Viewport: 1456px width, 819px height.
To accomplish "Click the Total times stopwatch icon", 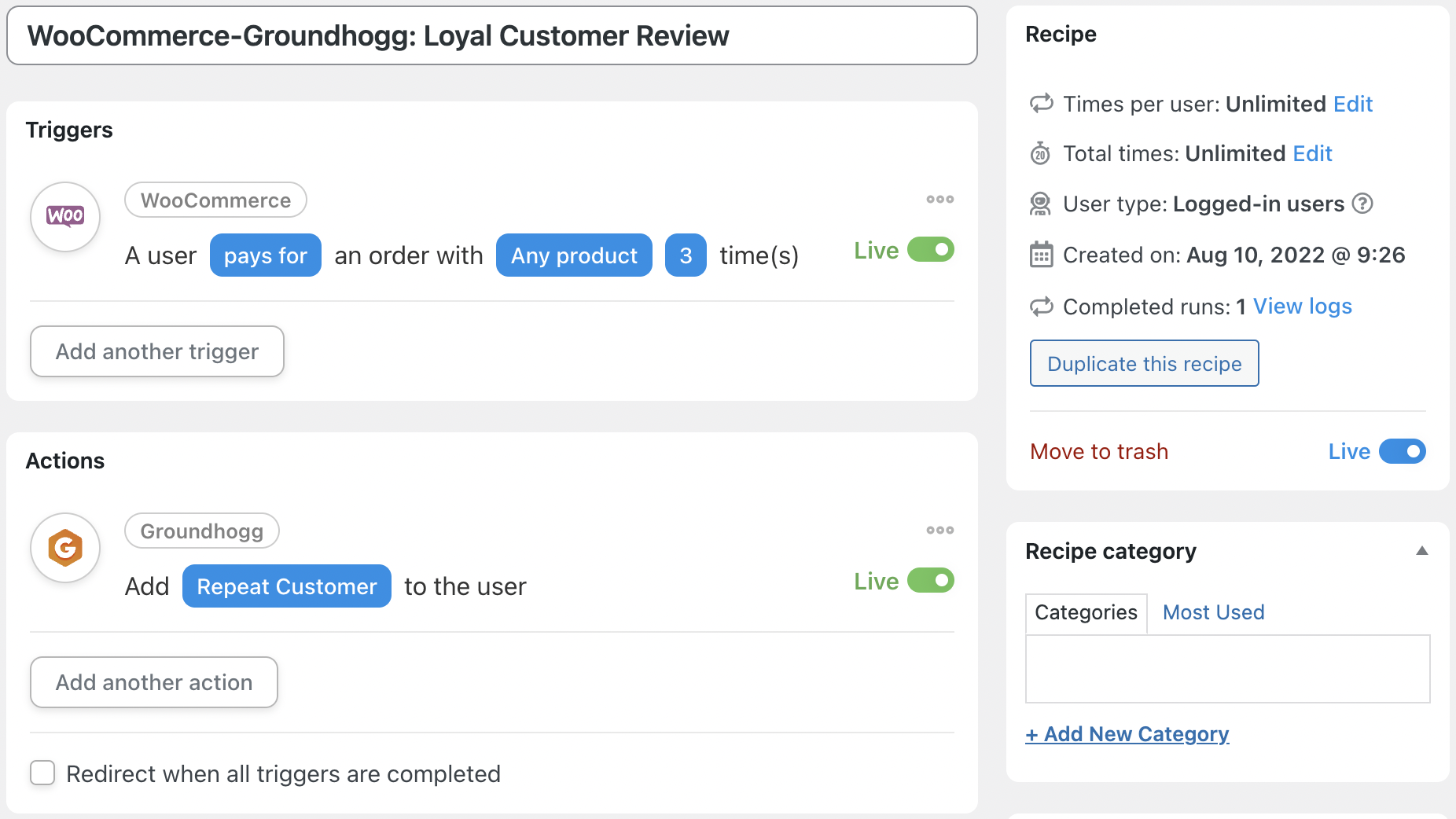I will tap(1041, 153).
